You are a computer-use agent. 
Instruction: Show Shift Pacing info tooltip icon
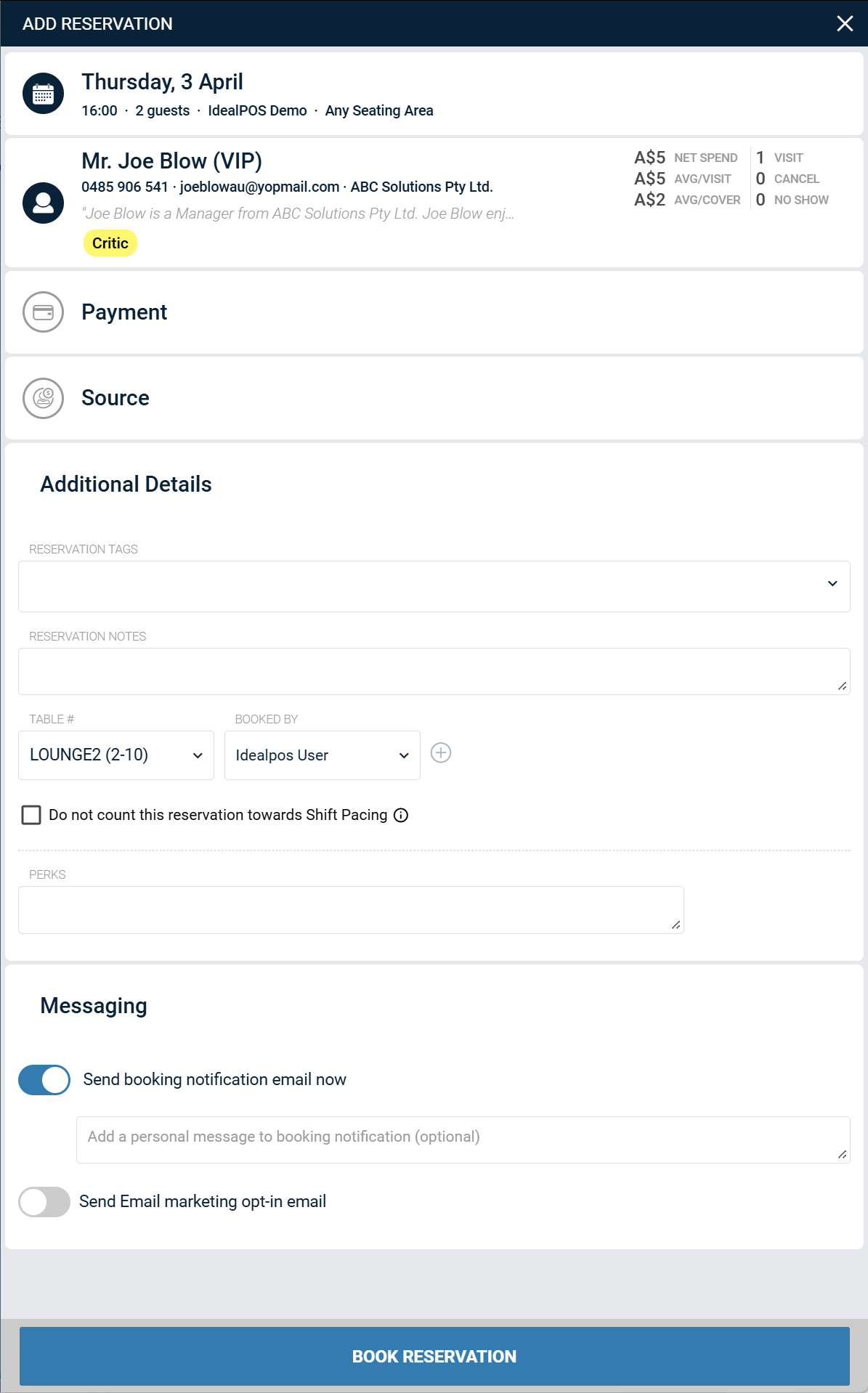[401, 815]
